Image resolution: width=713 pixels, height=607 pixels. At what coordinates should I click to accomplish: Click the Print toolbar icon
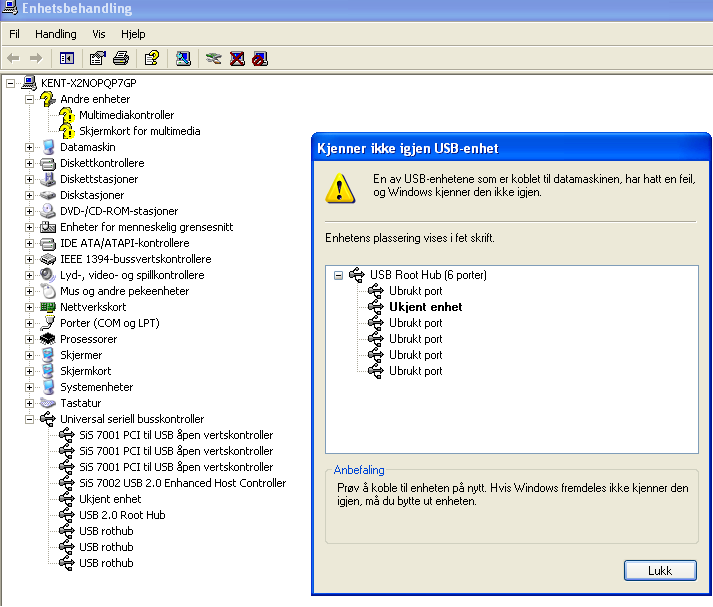coord(121,58)
